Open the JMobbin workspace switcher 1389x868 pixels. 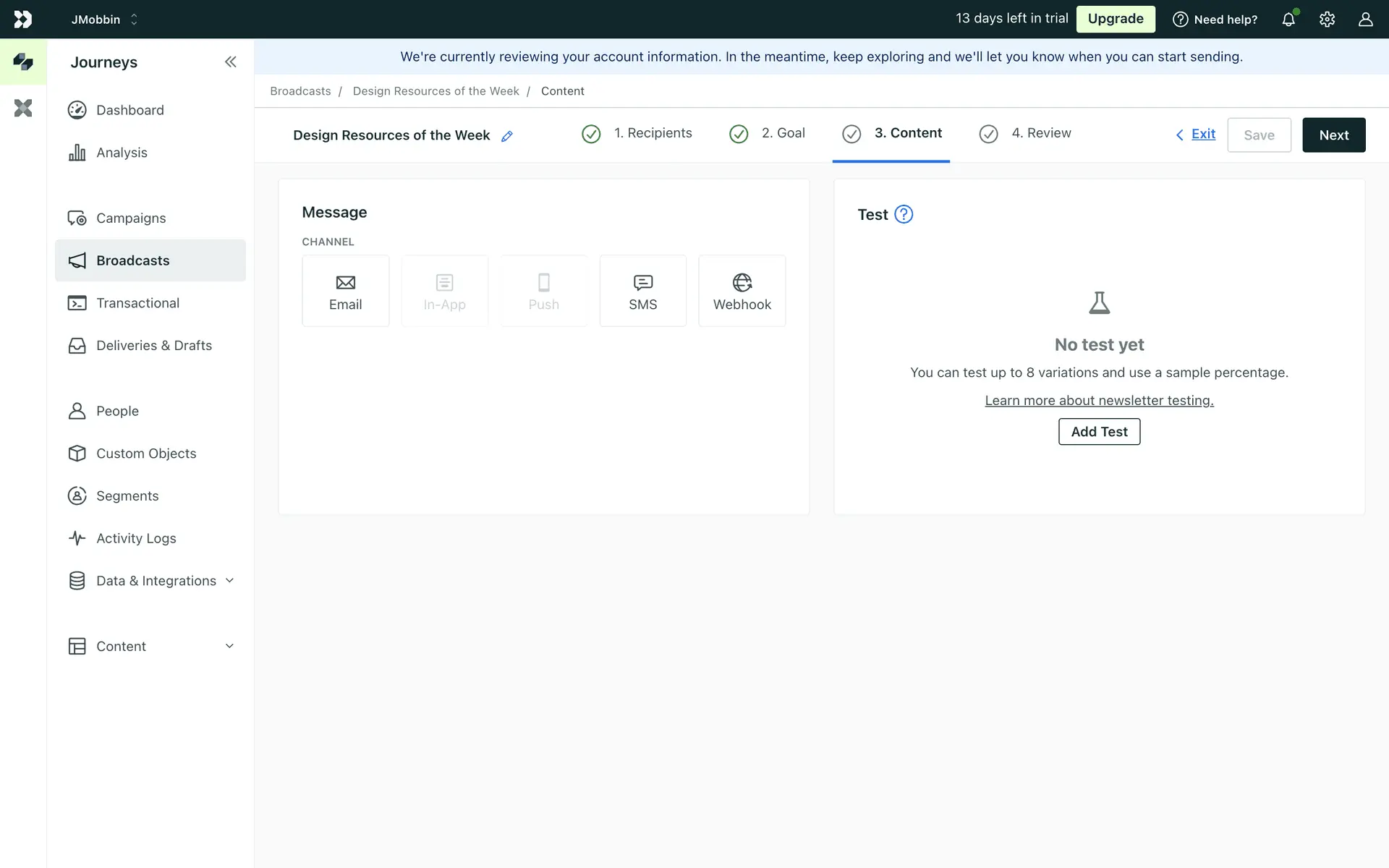click(104, 20)
